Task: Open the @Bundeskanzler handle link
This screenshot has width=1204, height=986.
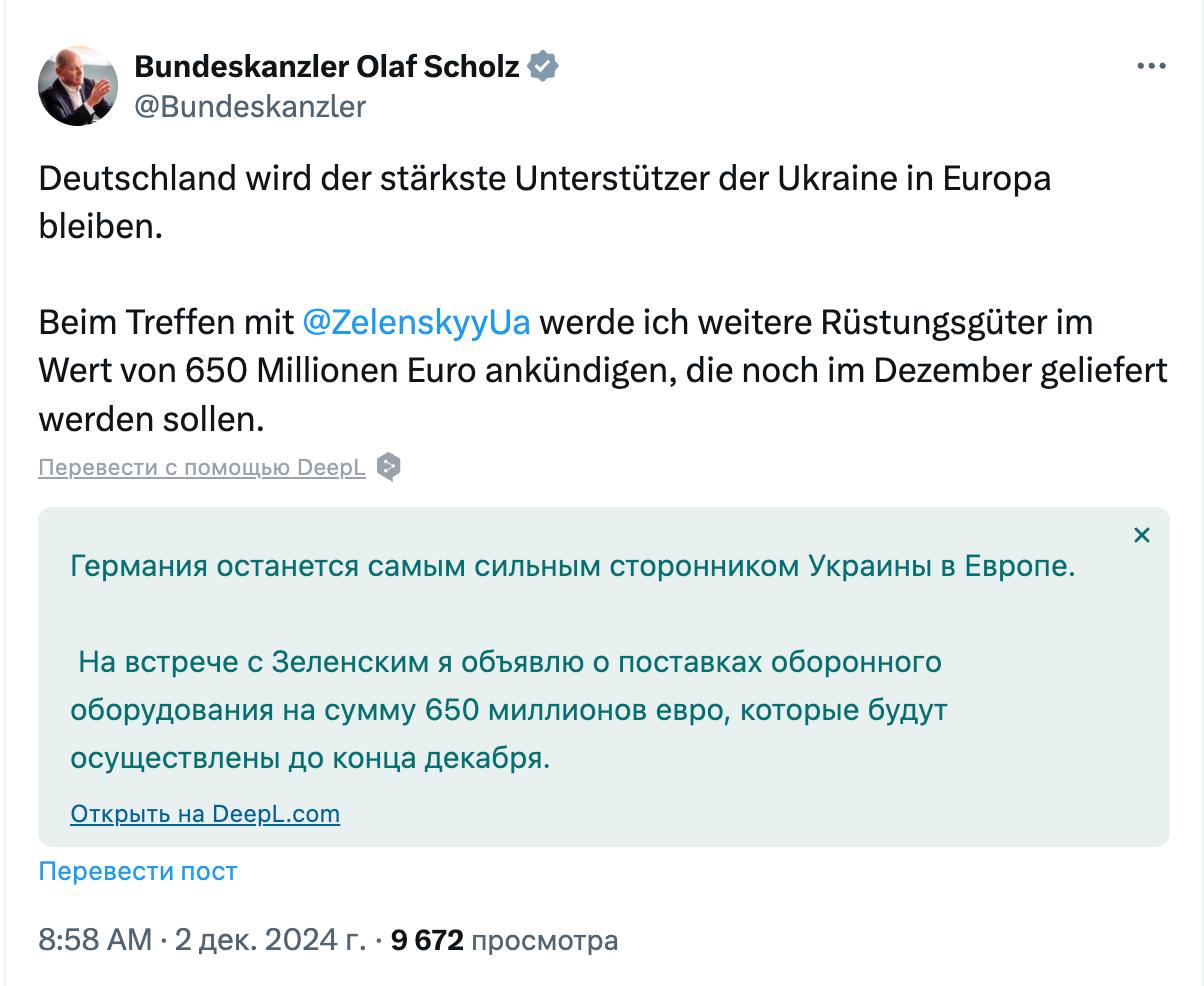Action: pyautogui.click(x=250, y=106)
